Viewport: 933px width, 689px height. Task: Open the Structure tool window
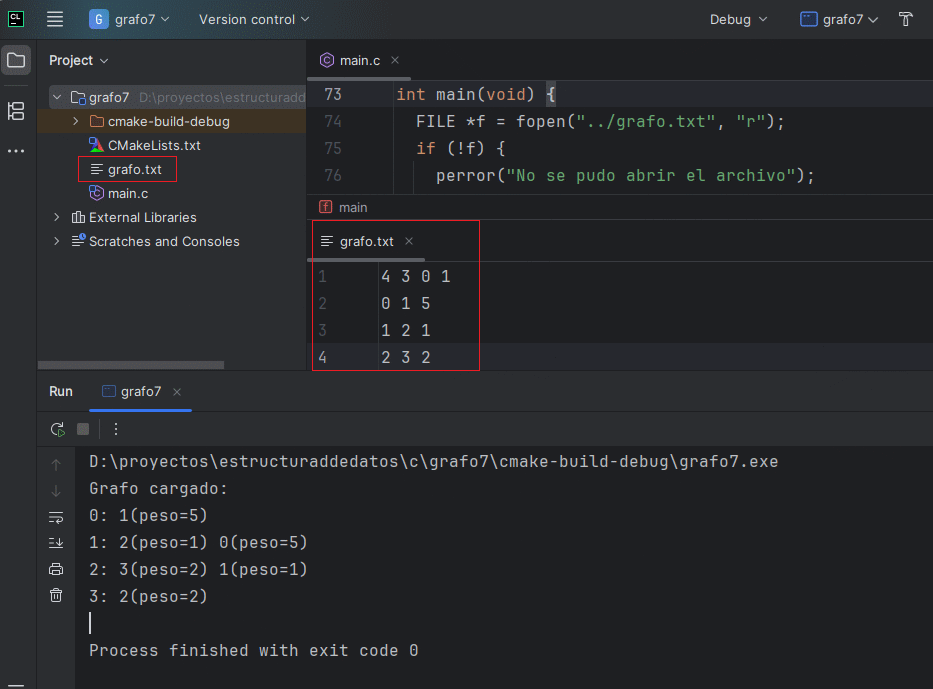coord(16,111)
